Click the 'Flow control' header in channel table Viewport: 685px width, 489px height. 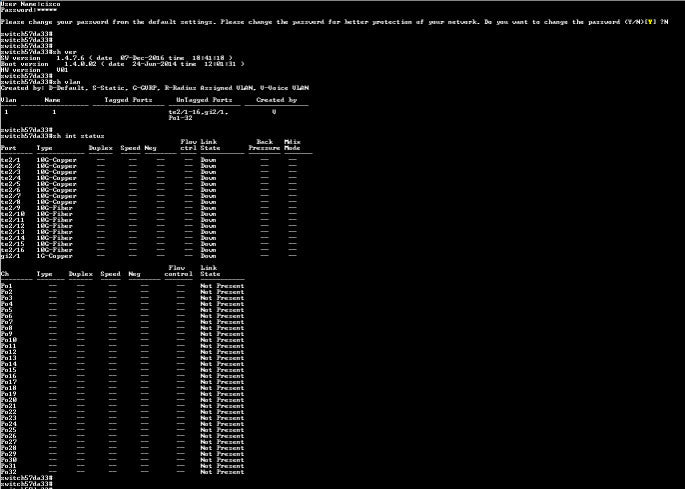click(x=178, y=271)
